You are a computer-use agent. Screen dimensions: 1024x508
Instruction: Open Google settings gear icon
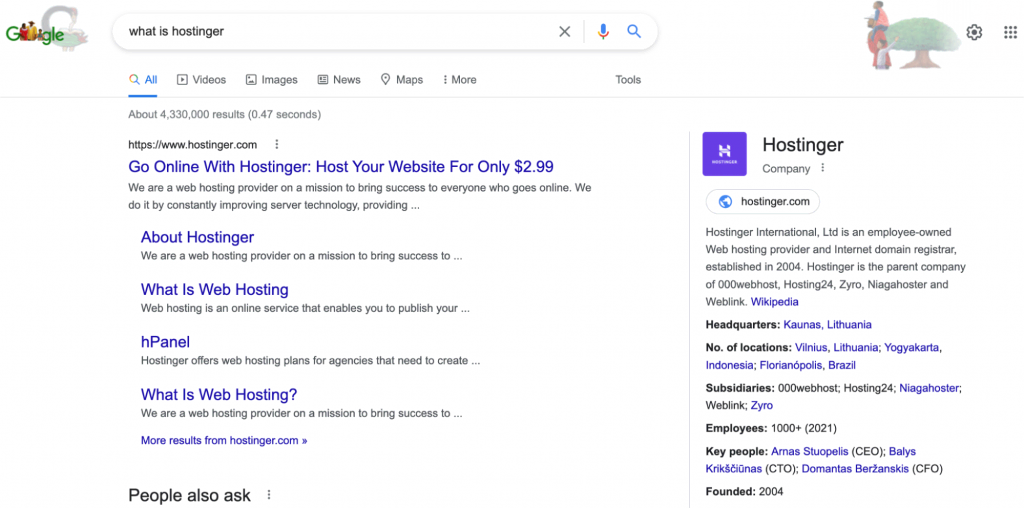tap(975, 33)
